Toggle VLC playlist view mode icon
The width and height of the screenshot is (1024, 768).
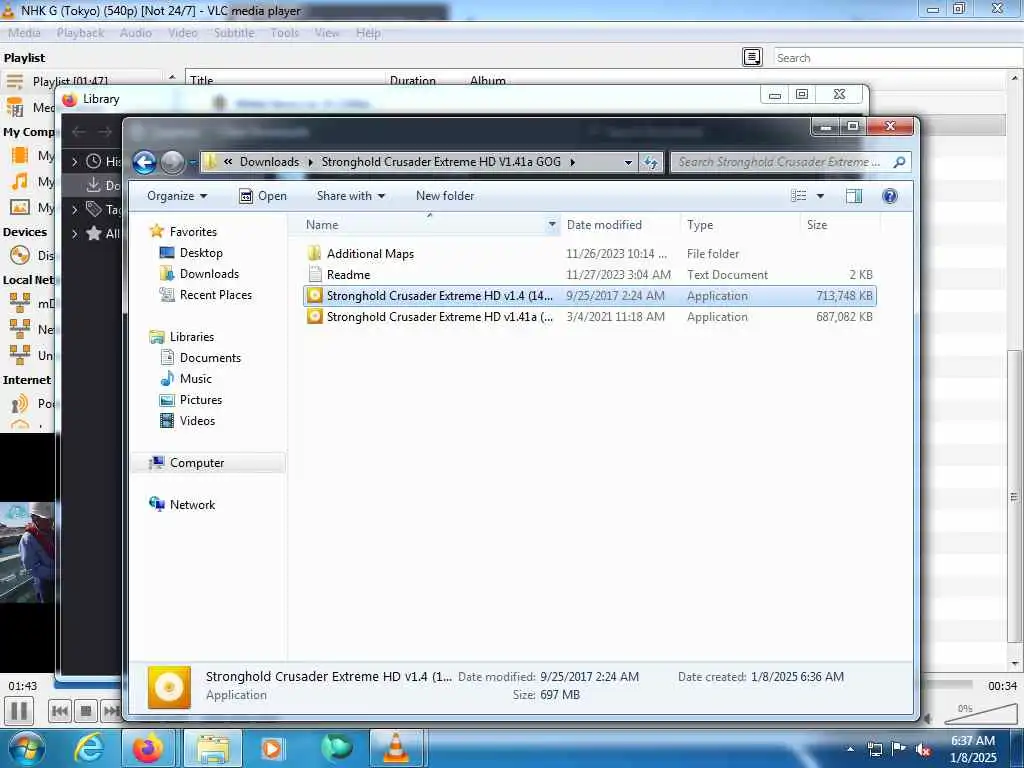tap(752, 57)
